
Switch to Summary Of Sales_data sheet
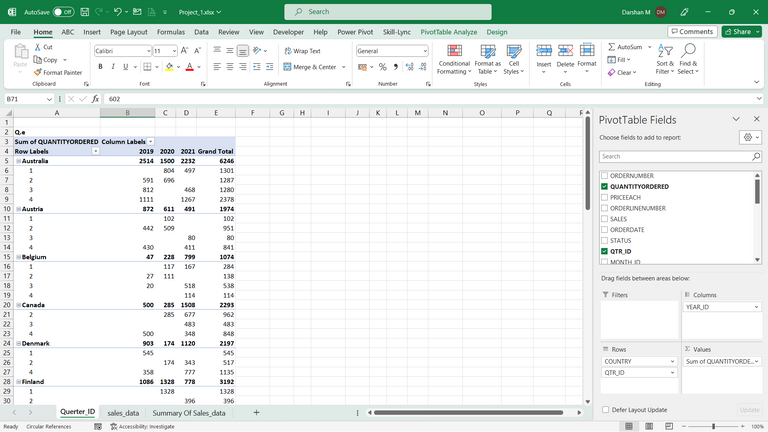[189, 413]
